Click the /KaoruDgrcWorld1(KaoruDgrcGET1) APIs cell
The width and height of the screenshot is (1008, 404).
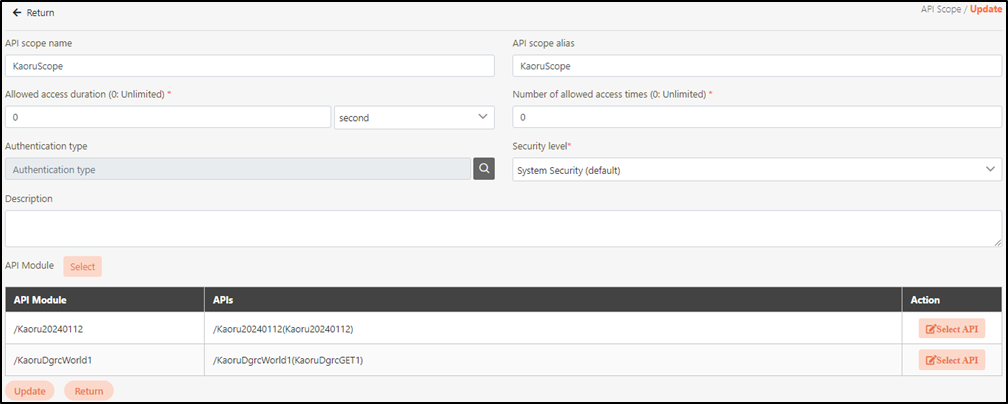coord(288,360)
